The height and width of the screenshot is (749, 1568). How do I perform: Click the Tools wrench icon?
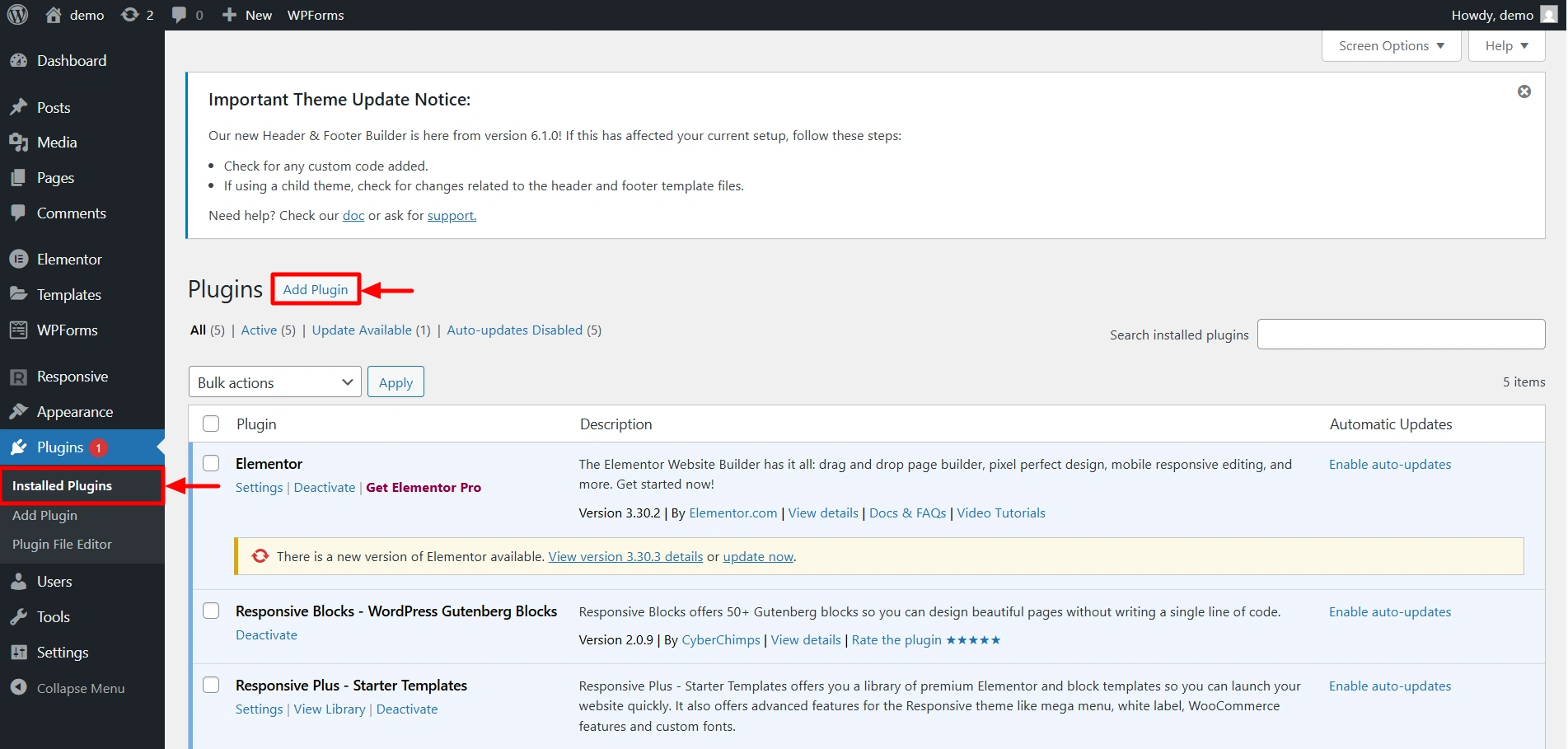pos(18,616)
